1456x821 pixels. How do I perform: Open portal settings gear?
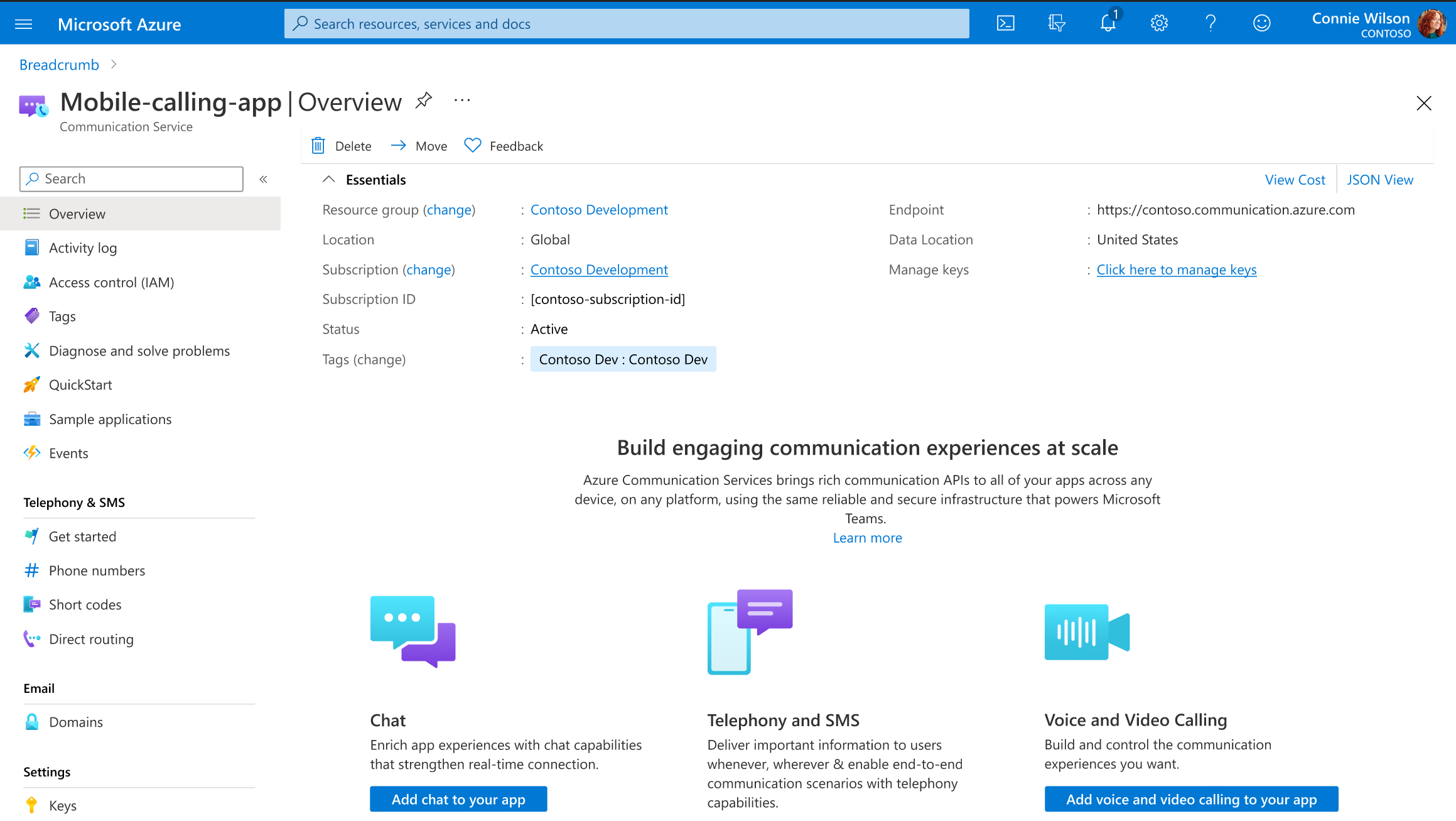pyautogui.click(x=1159, y=24)
